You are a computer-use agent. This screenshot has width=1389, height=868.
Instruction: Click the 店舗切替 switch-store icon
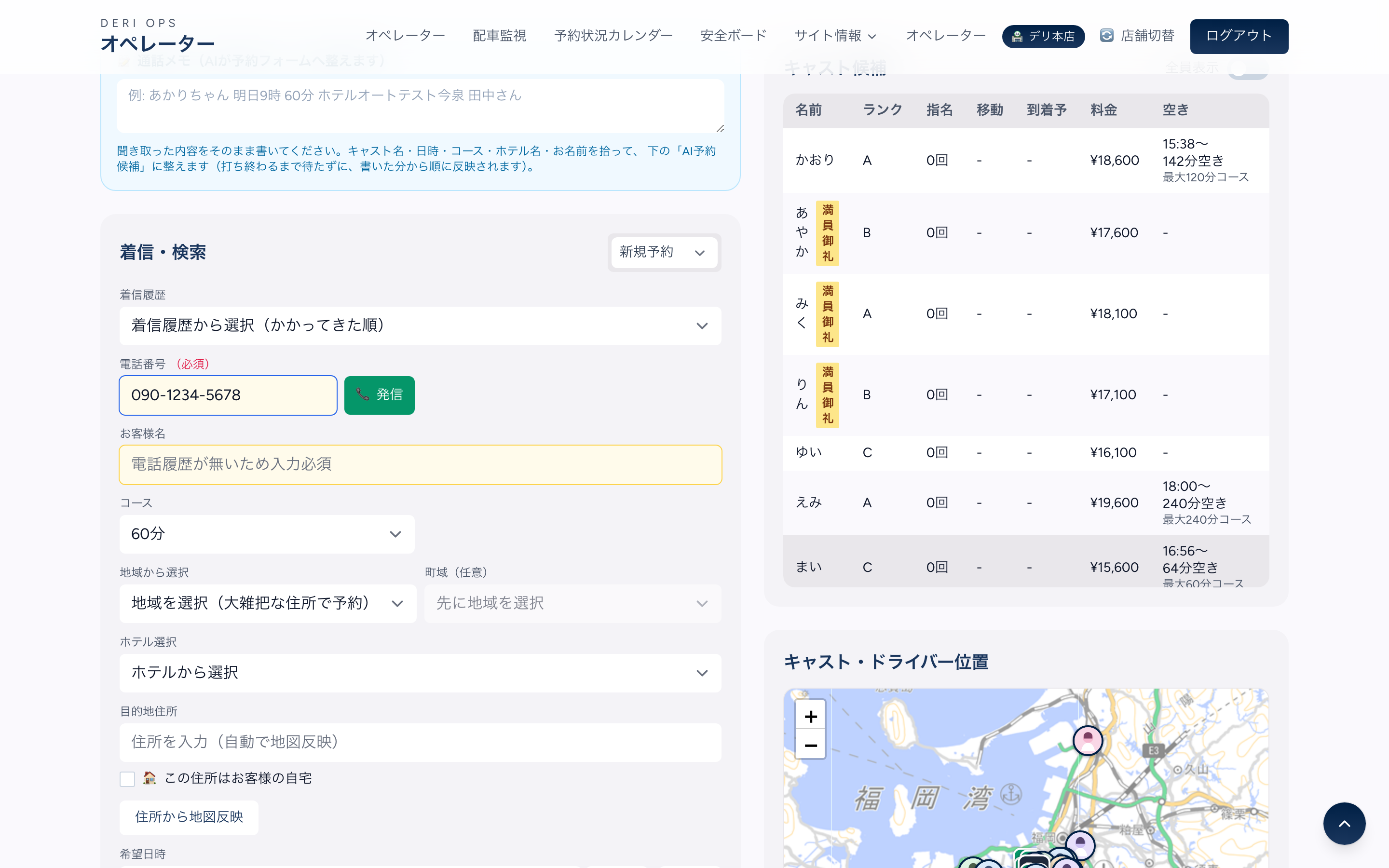[1106, 36]
